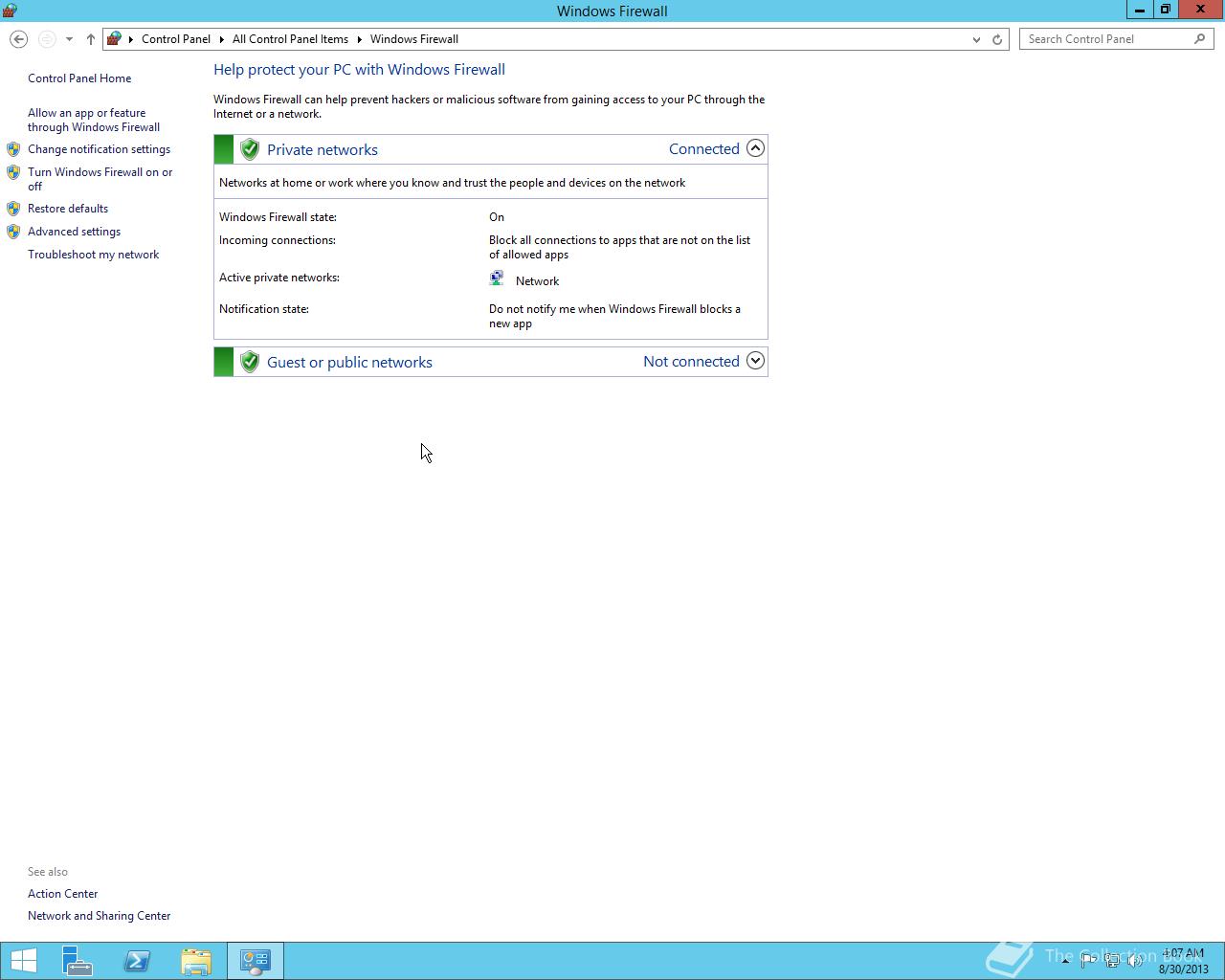Click the green shield icon for Guest or public networks
The width and height of the screenshot is (1225, 980).
tap(250, 362)
